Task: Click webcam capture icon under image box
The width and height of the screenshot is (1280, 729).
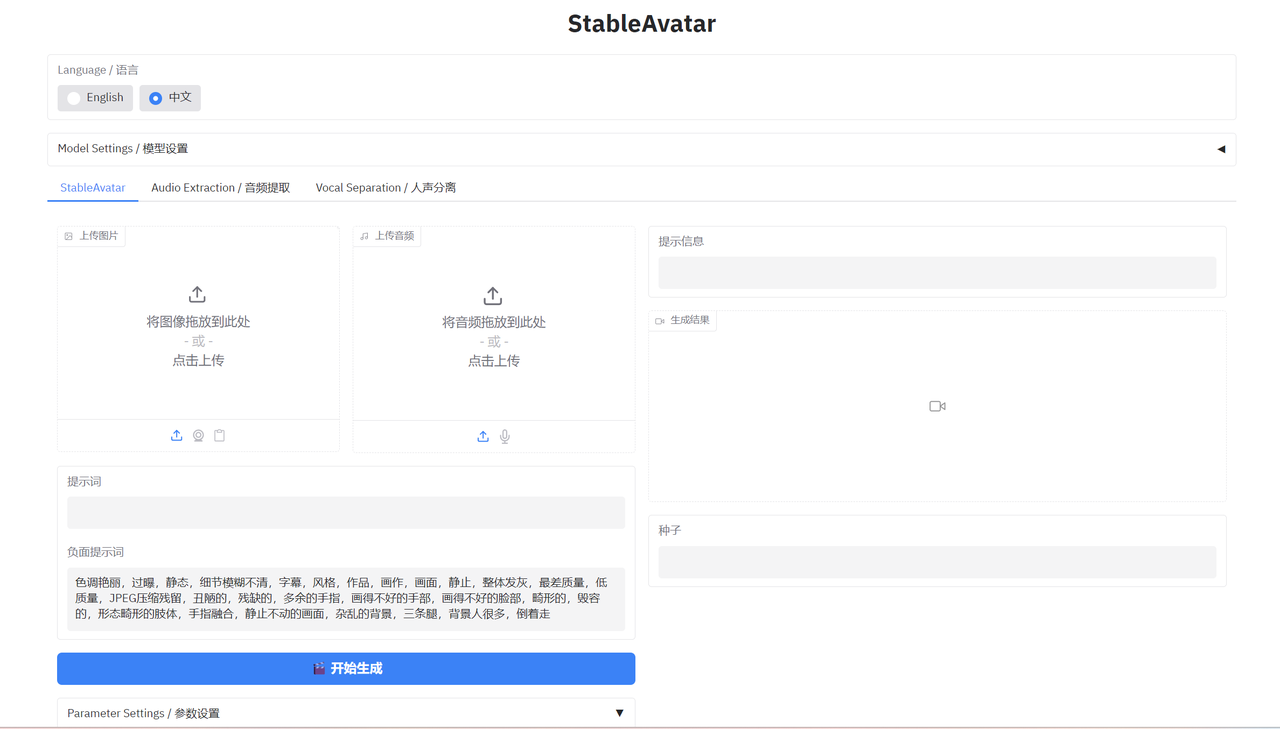Action: tap(198, 436)
